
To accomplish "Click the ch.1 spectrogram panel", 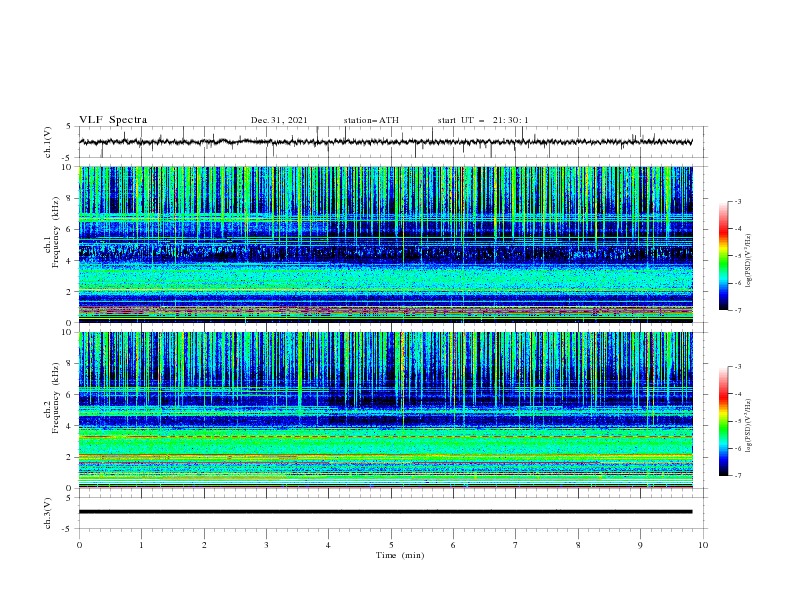I will pyautogui.click(x=385, y=244).
